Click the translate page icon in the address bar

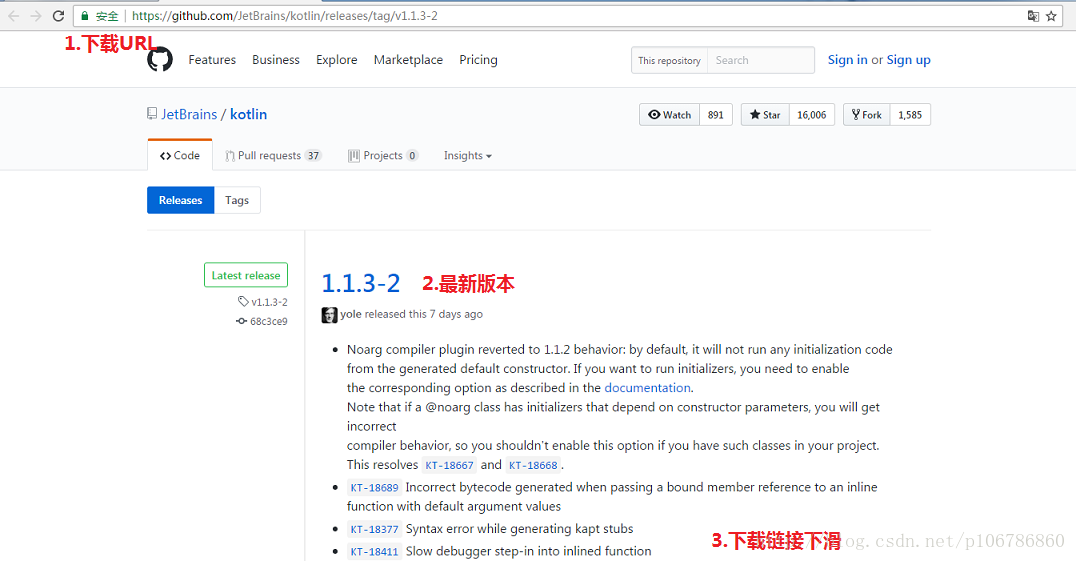coord(1033,16)
